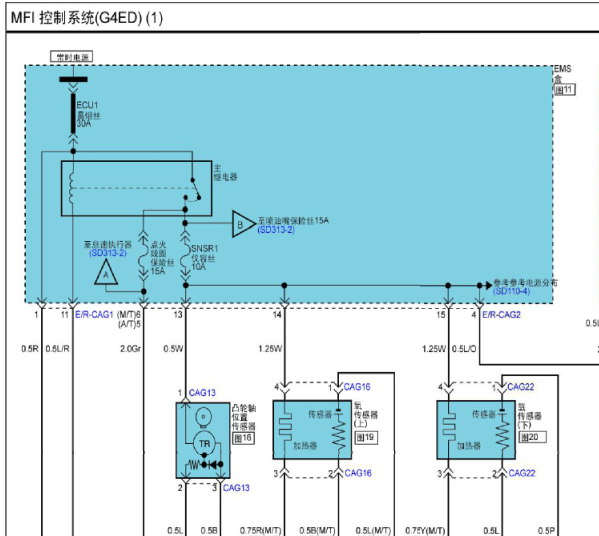Click the 参考电源分布 text
Viewport: 599px width, 536px height.
coord(525,282)
